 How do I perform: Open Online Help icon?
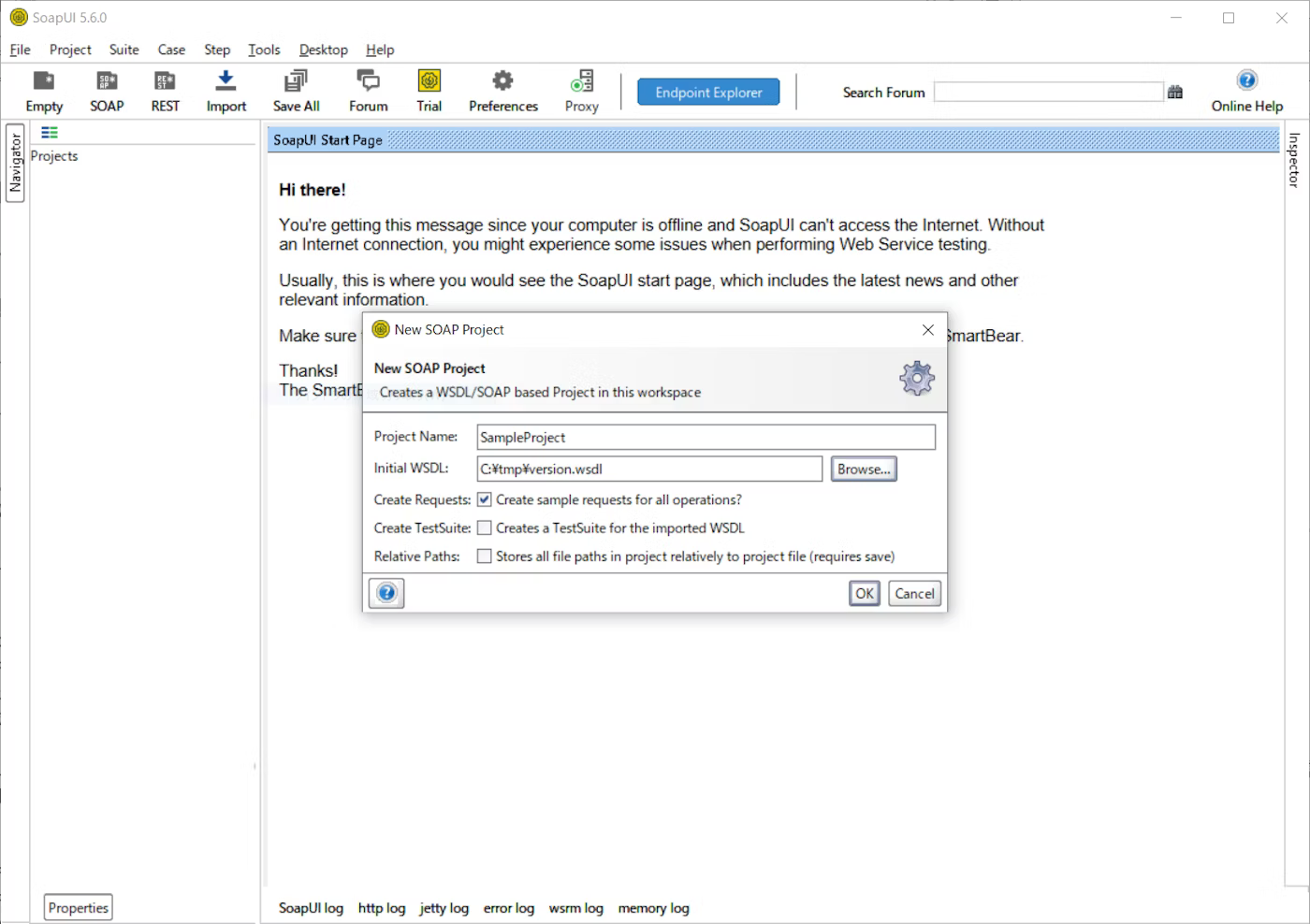(1246, 81)
